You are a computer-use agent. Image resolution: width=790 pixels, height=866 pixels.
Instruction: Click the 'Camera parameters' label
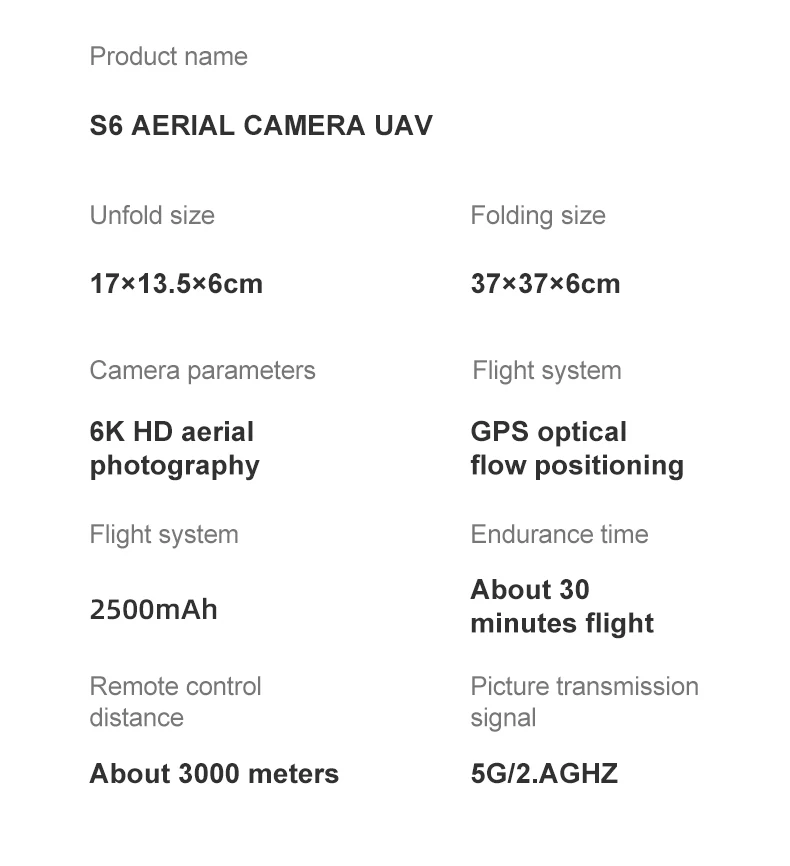pos(202,371)
